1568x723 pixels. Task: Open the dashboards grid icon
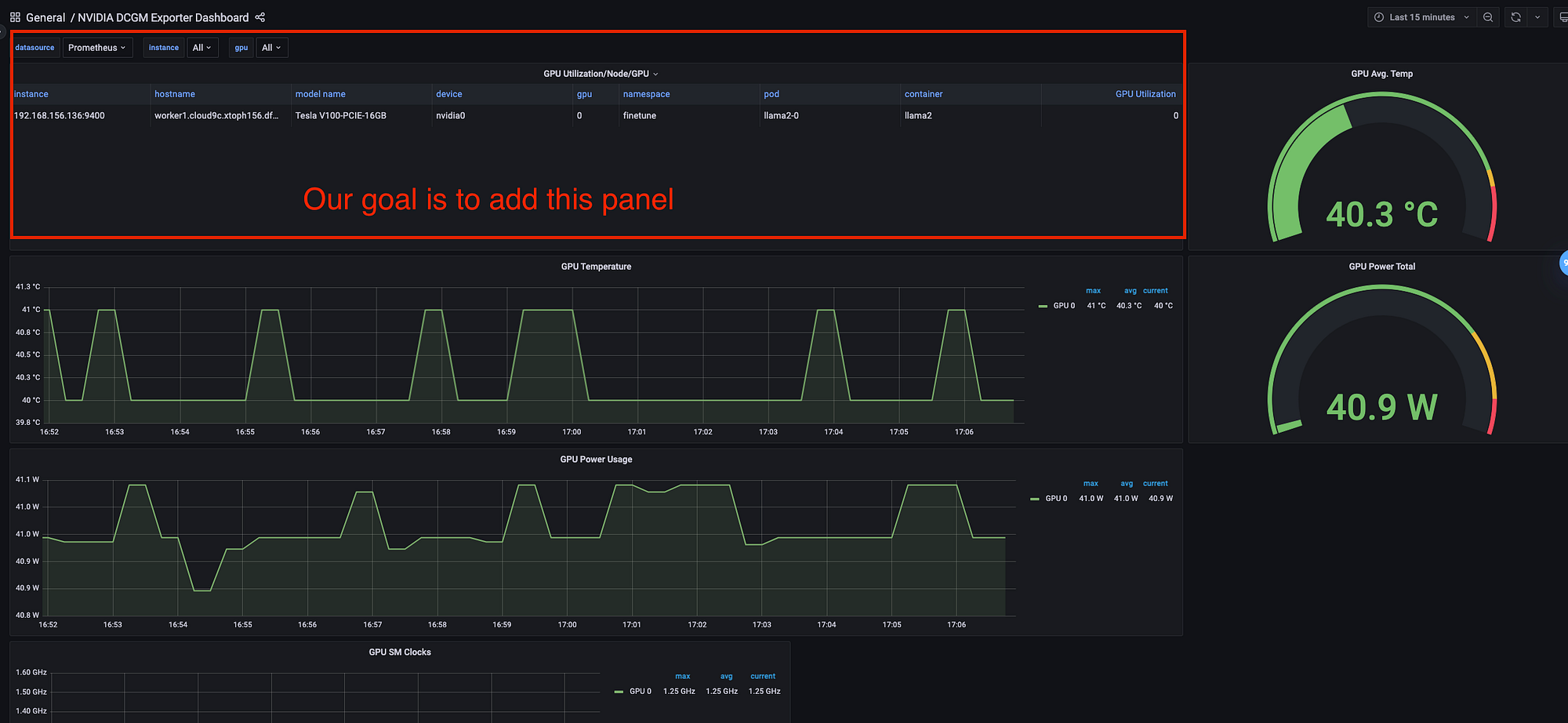(15, 17)
